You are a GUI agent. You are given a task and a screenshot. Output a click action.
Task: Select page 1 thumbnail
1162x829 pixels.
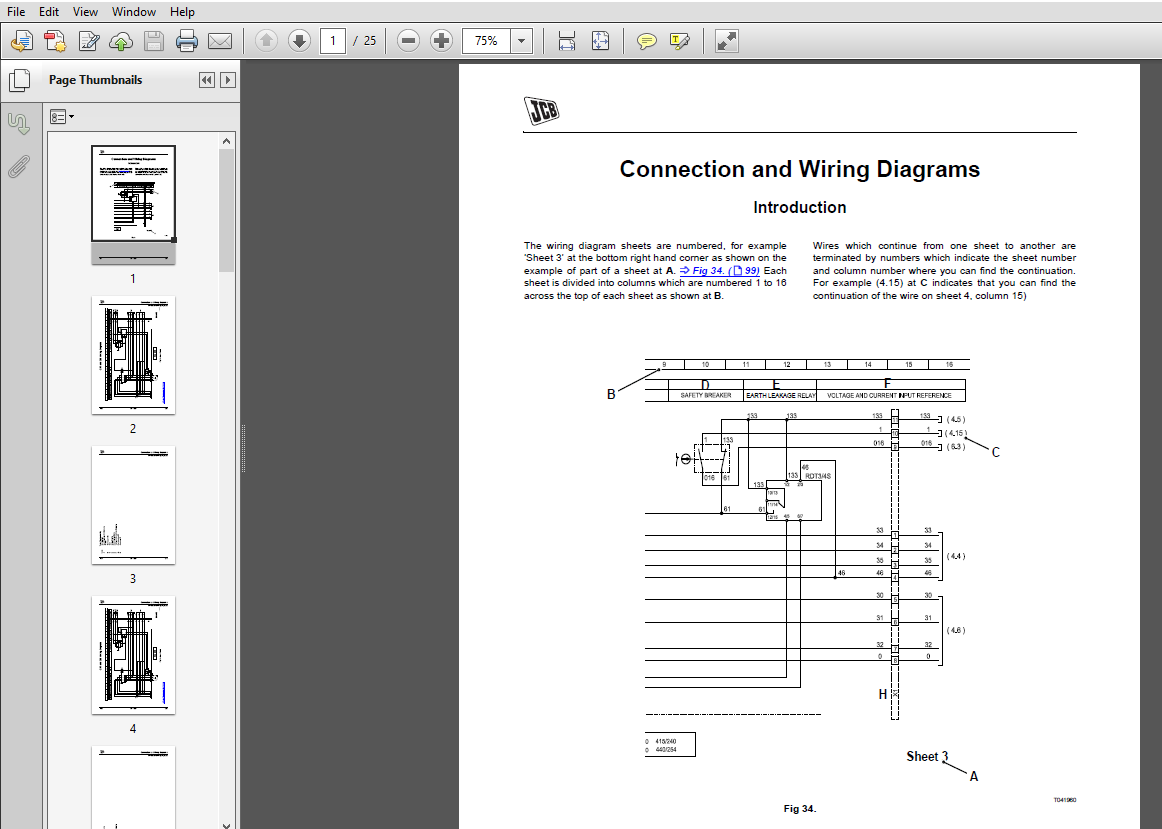coord(133,204)
